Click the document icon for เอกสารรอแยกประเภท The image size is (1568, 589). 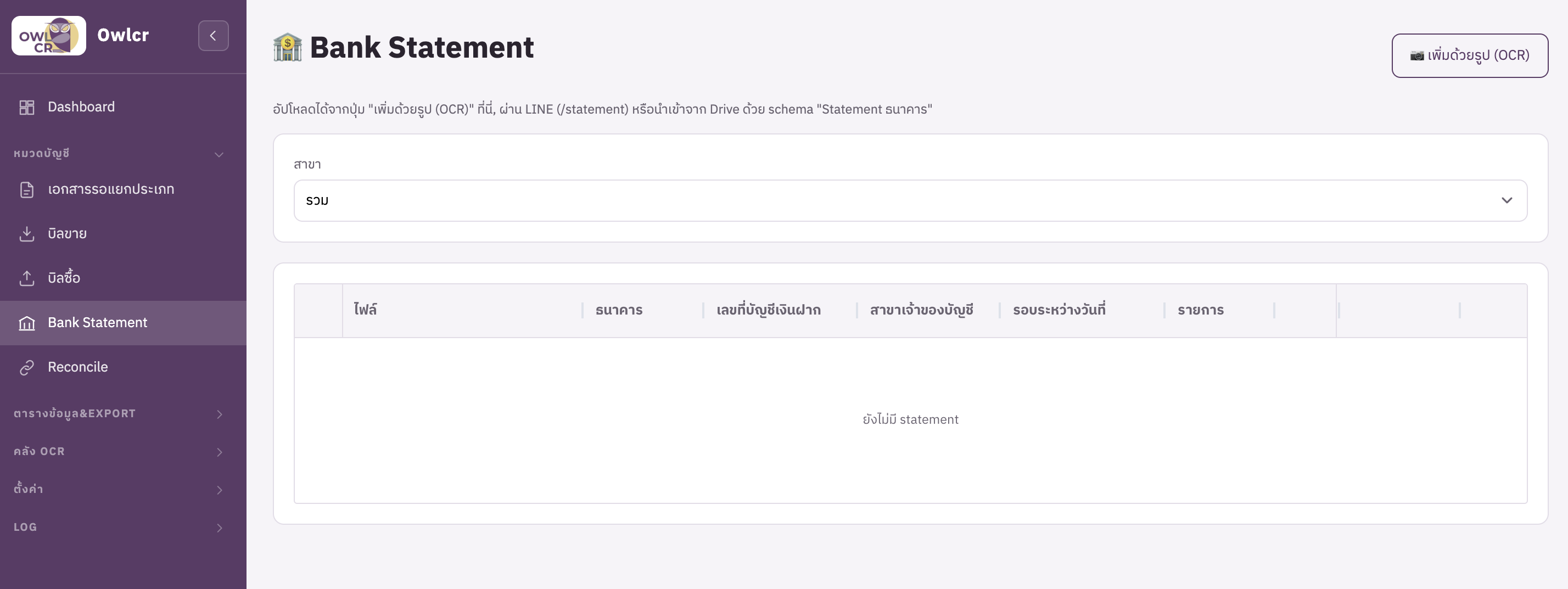tap(27, 190)
